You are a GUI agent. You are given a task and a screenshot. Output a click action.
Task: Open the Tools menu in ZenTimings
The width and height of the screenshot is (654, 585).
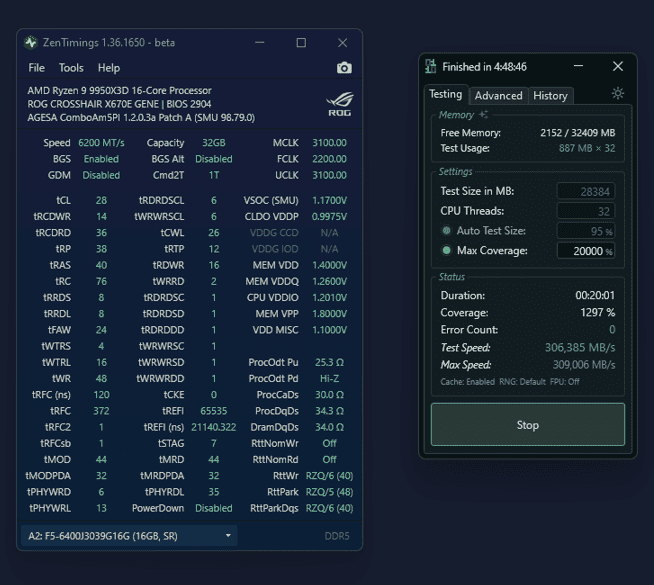coord(71,68)
